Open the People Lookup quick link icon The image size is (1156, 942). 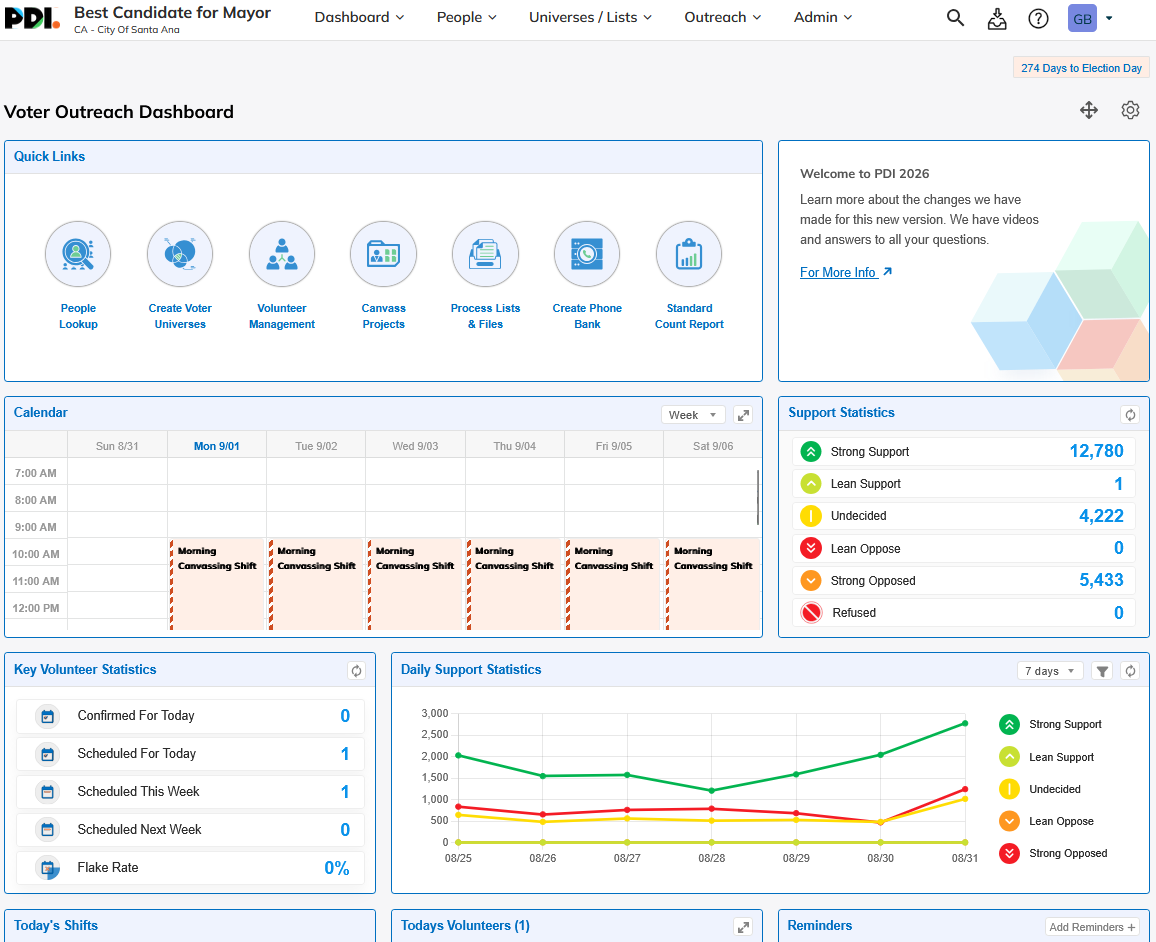pyautogui.click(x=78, y=254)
